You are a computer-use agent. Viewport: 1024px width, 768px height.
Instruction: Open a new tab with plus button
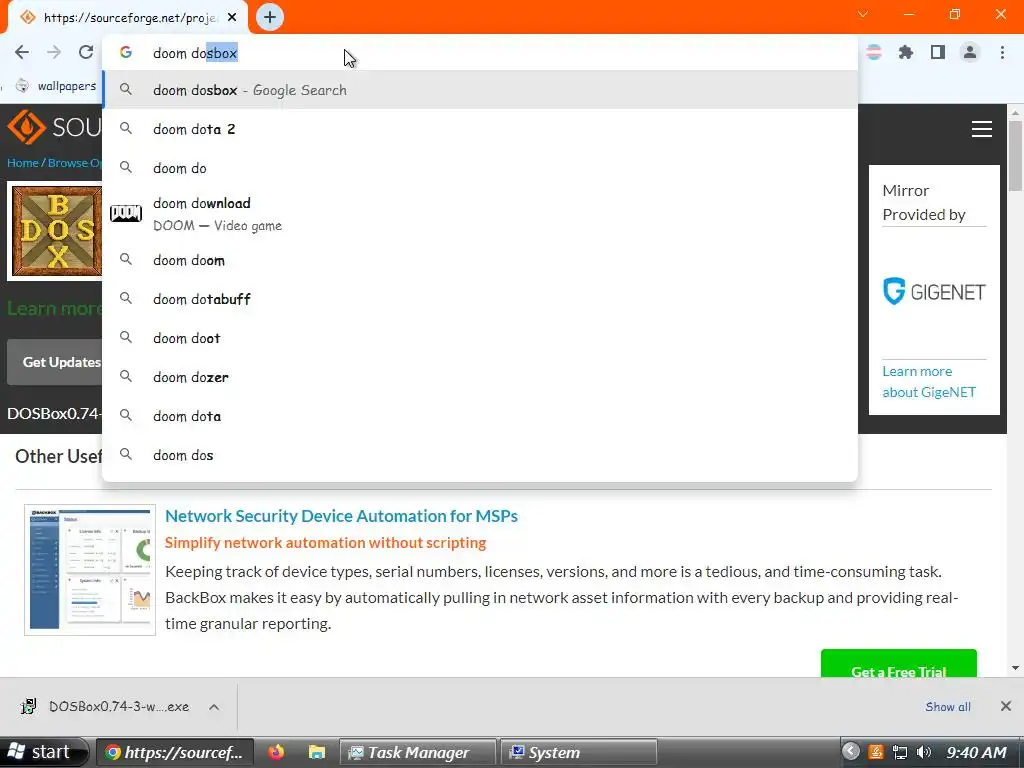(270, 17)
